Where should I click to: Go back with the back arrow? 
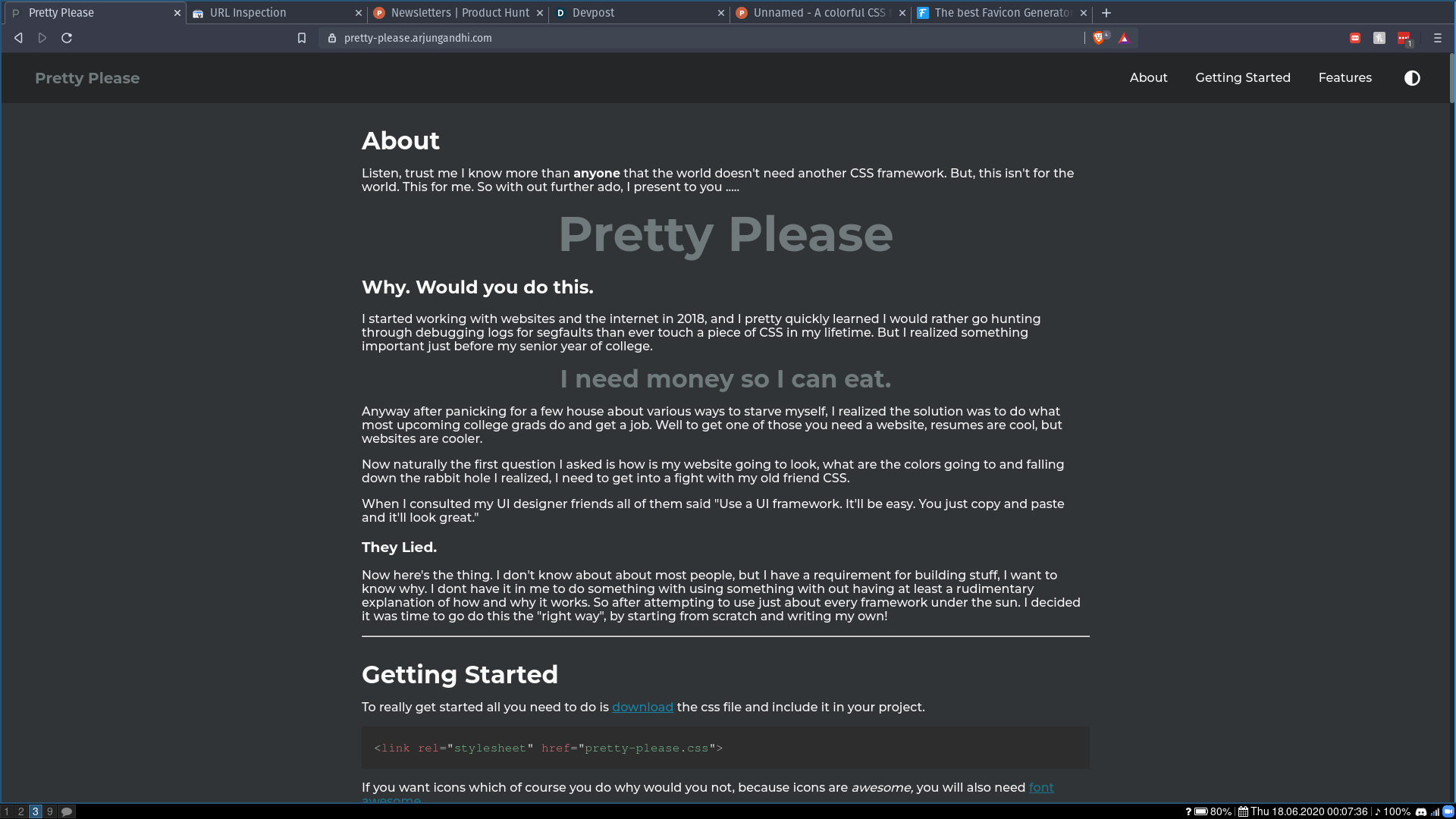[18, 38]
